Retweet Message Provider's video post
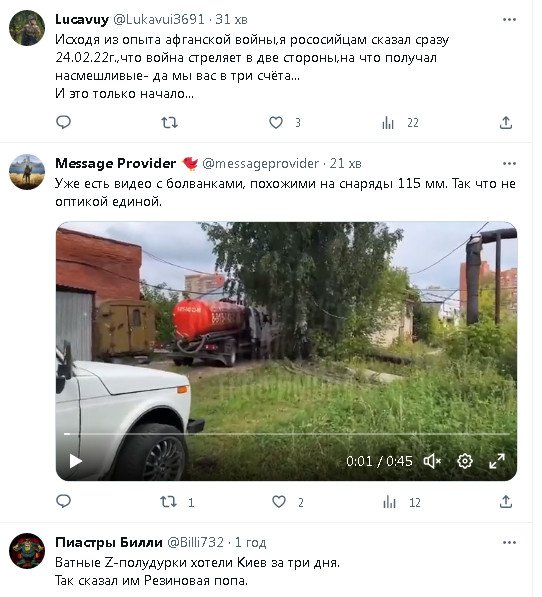The width and height of the screenshot is (542, 597). 168,501
